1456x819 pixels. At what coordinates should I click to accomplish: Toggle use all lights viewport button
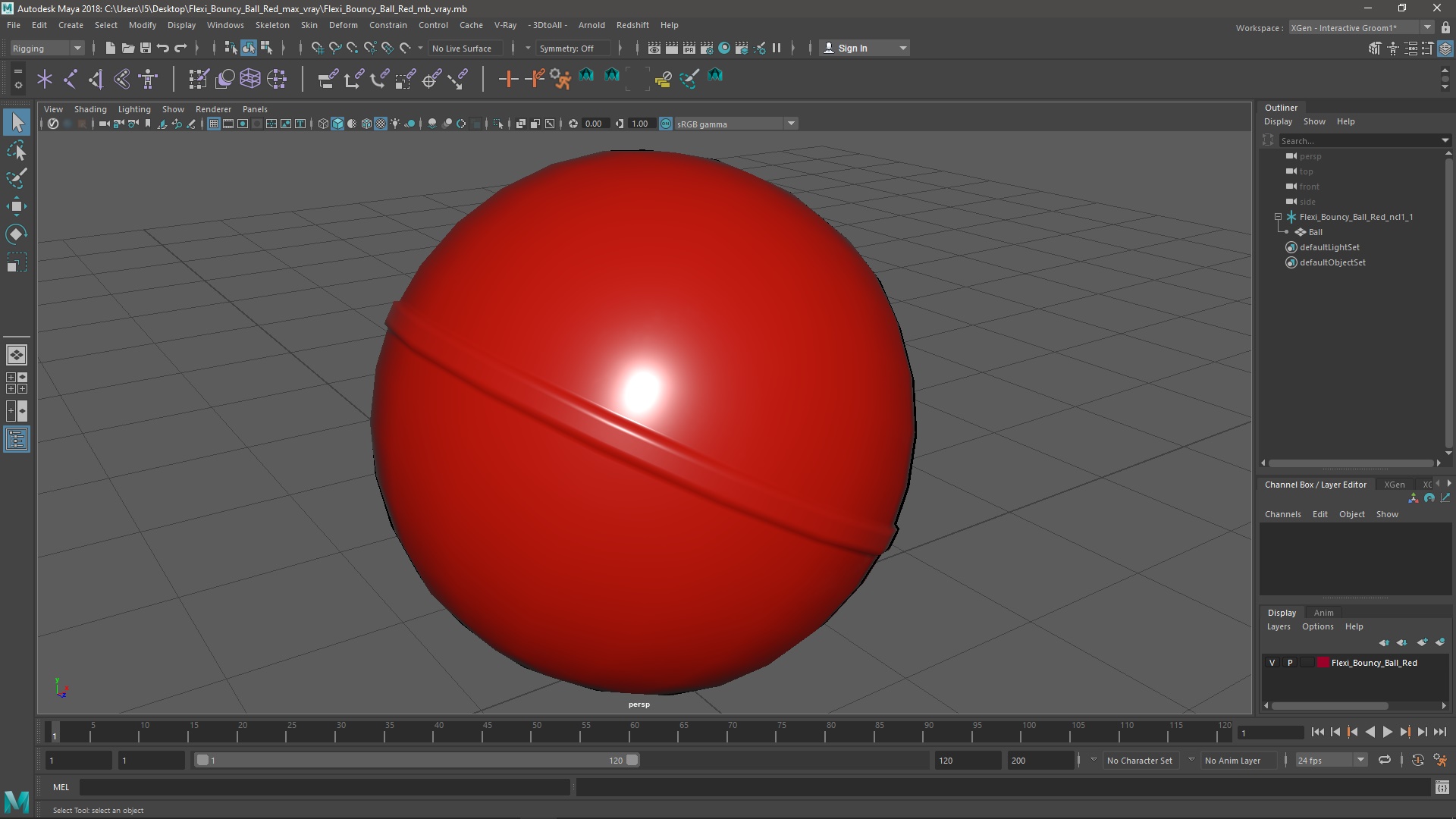click(x=395, y=124)
